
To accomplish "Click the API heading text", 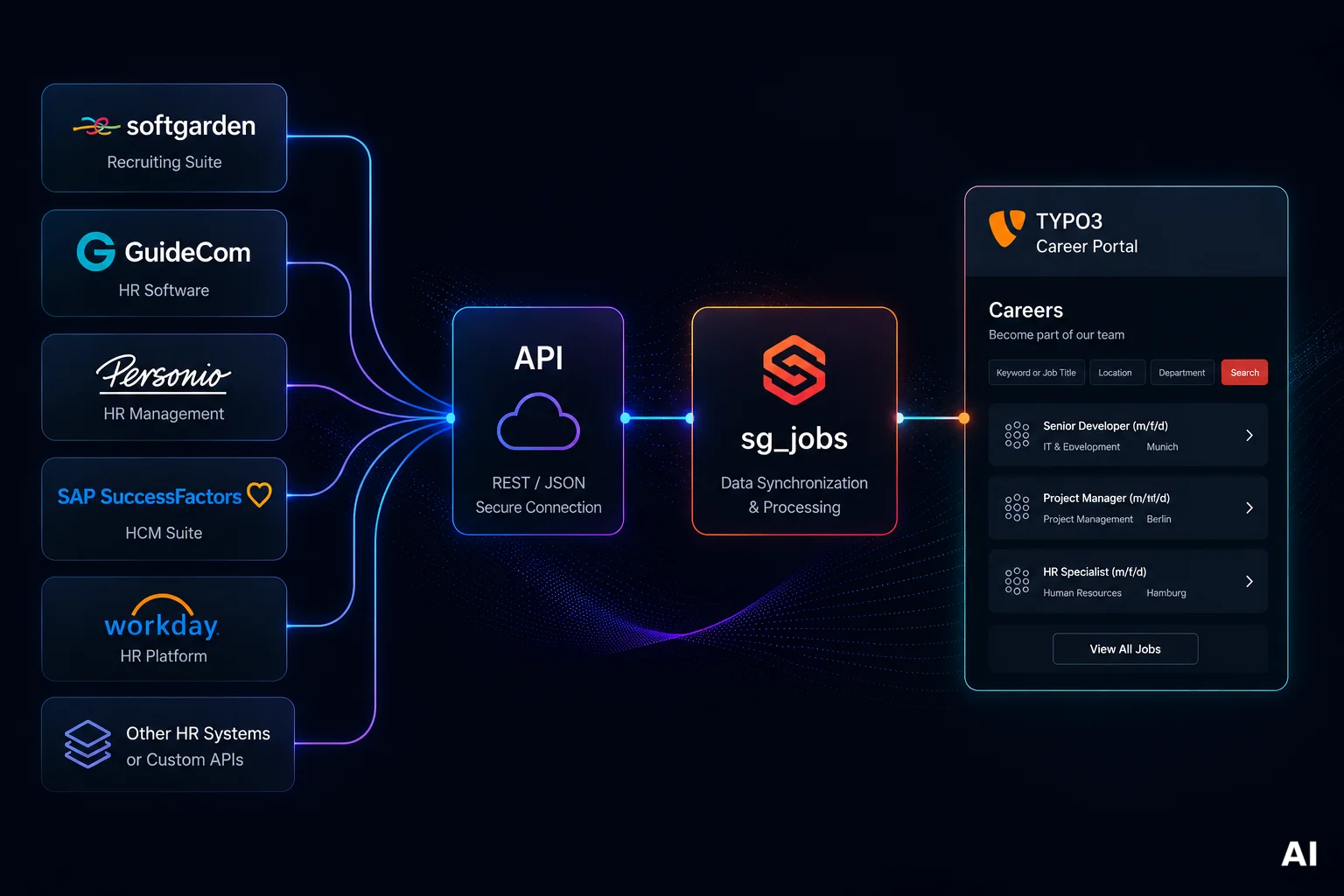I will pos(538,359).
